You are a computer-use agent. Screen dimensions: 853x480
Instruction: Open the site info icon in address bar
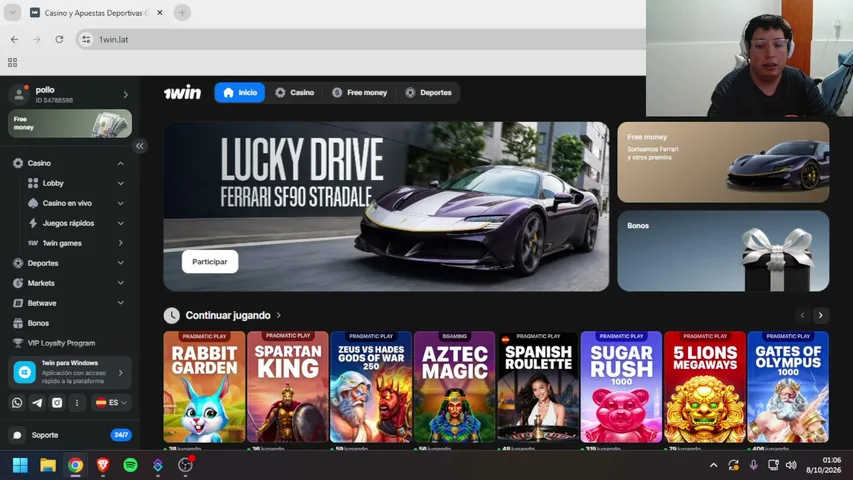pyautogui.click(x=86, y=39)
